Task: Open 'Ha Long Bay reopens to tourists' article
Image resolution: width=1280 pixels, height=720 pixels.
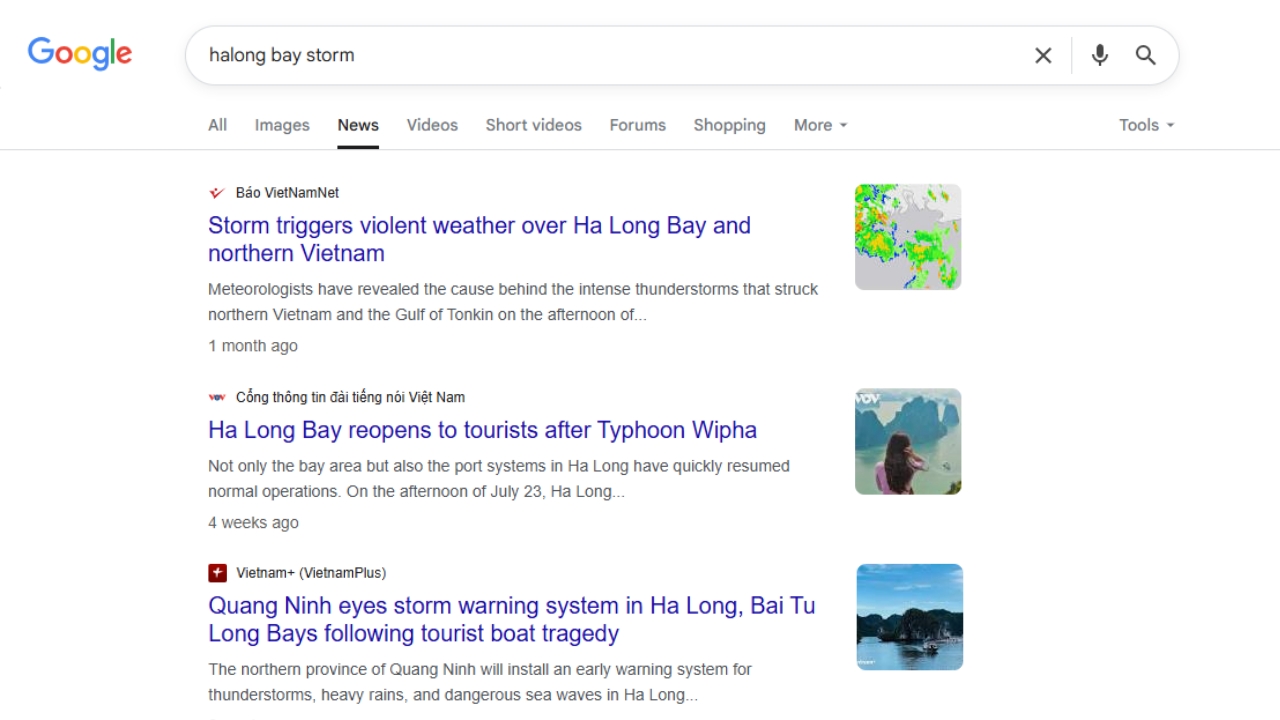Action: pos(482,430)
